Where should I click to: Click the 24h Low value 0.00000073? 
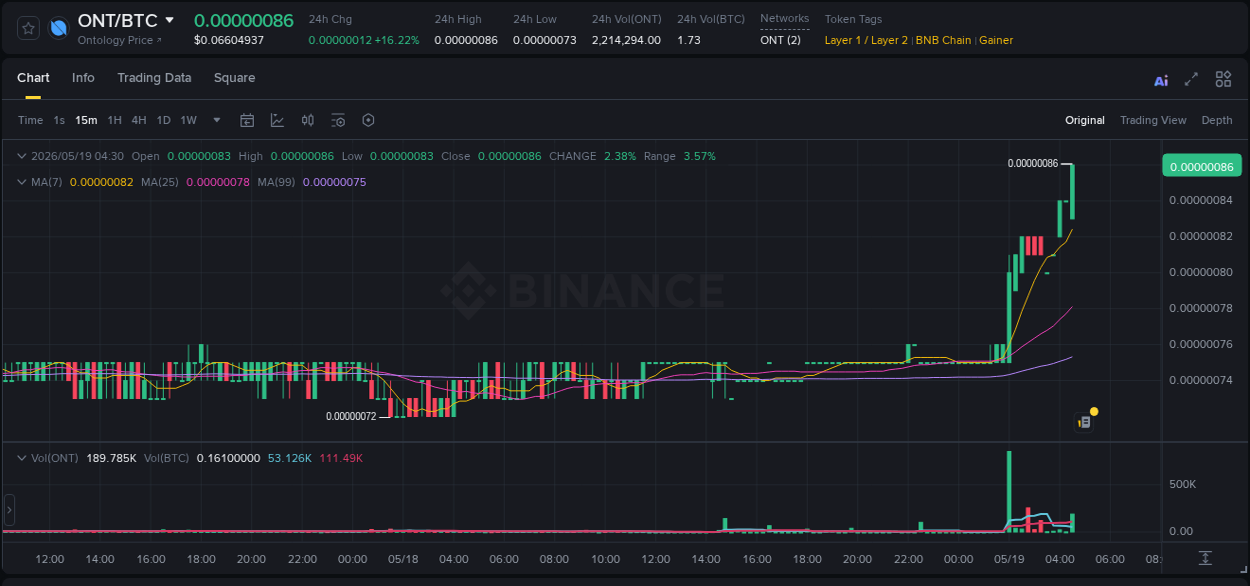[545, 40]
